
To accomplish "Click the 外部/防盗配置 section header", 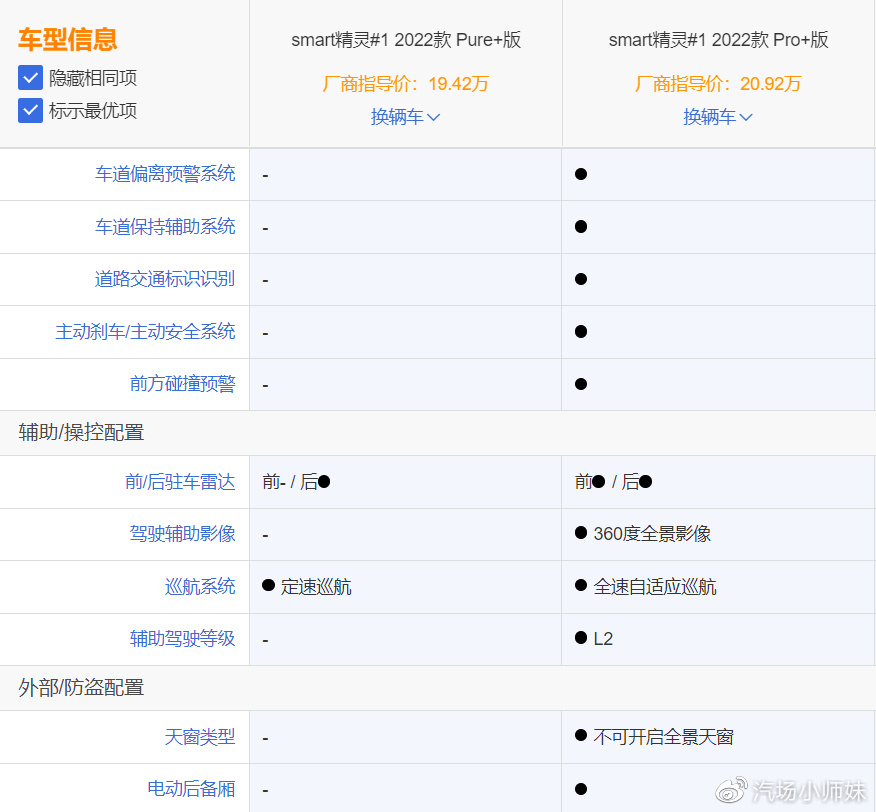I will click(81, 687).
